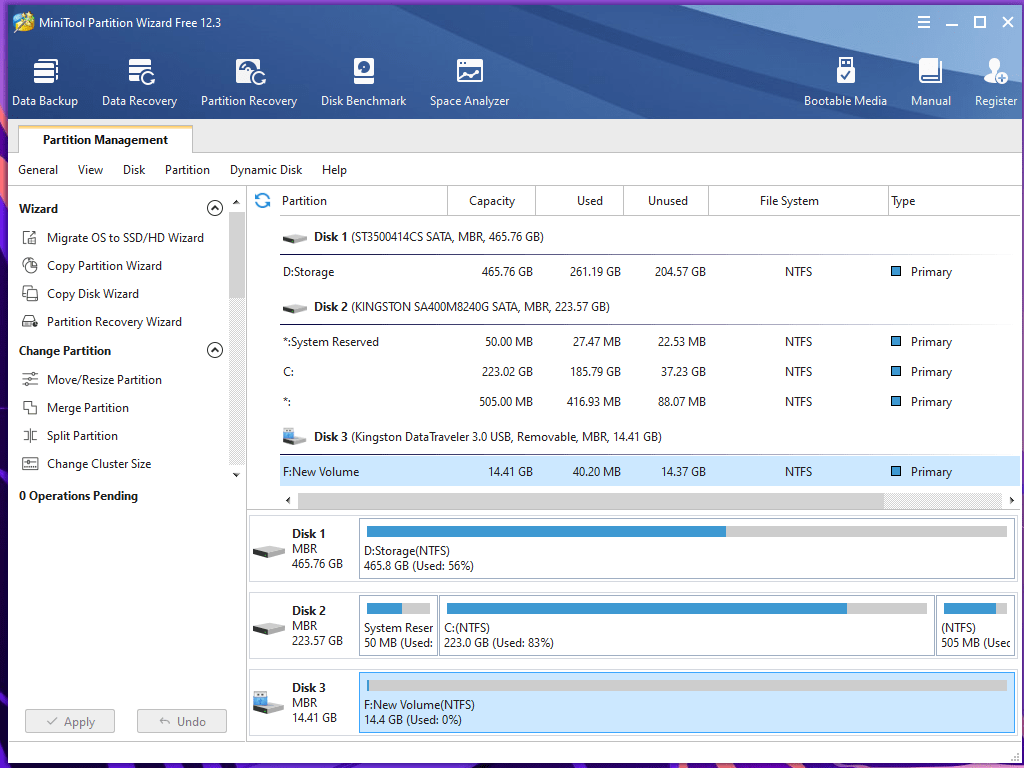The height and width of the screenshot is (768, 1024).
Task: Open Move/Resize Partition
Action: click(104, 379)
